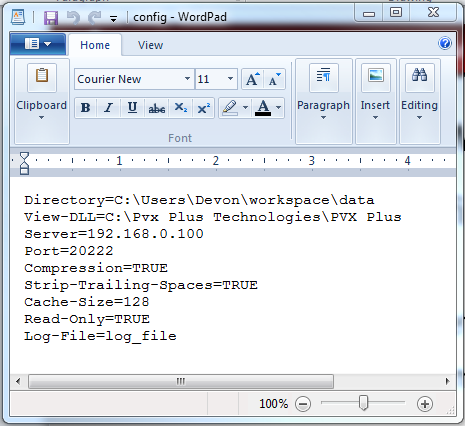Open WordPad Help with question mark icon

pyautogui.click(x=445, y=43)
